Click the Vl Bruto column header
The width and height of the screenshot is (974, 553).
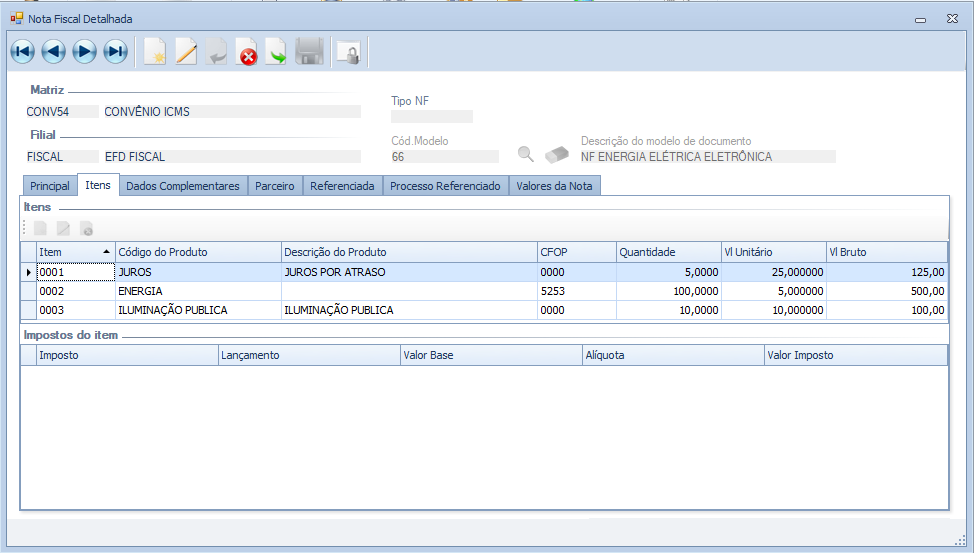point(885,252)
